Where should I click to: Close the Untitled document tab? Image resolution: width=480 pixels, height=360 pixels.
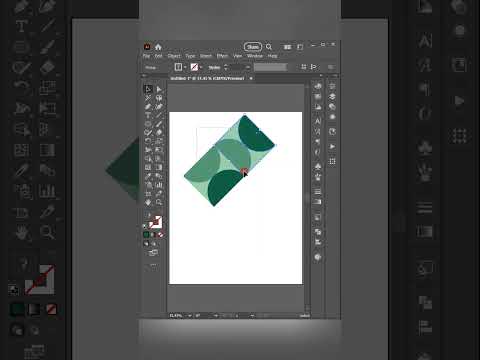coord(251,78)
